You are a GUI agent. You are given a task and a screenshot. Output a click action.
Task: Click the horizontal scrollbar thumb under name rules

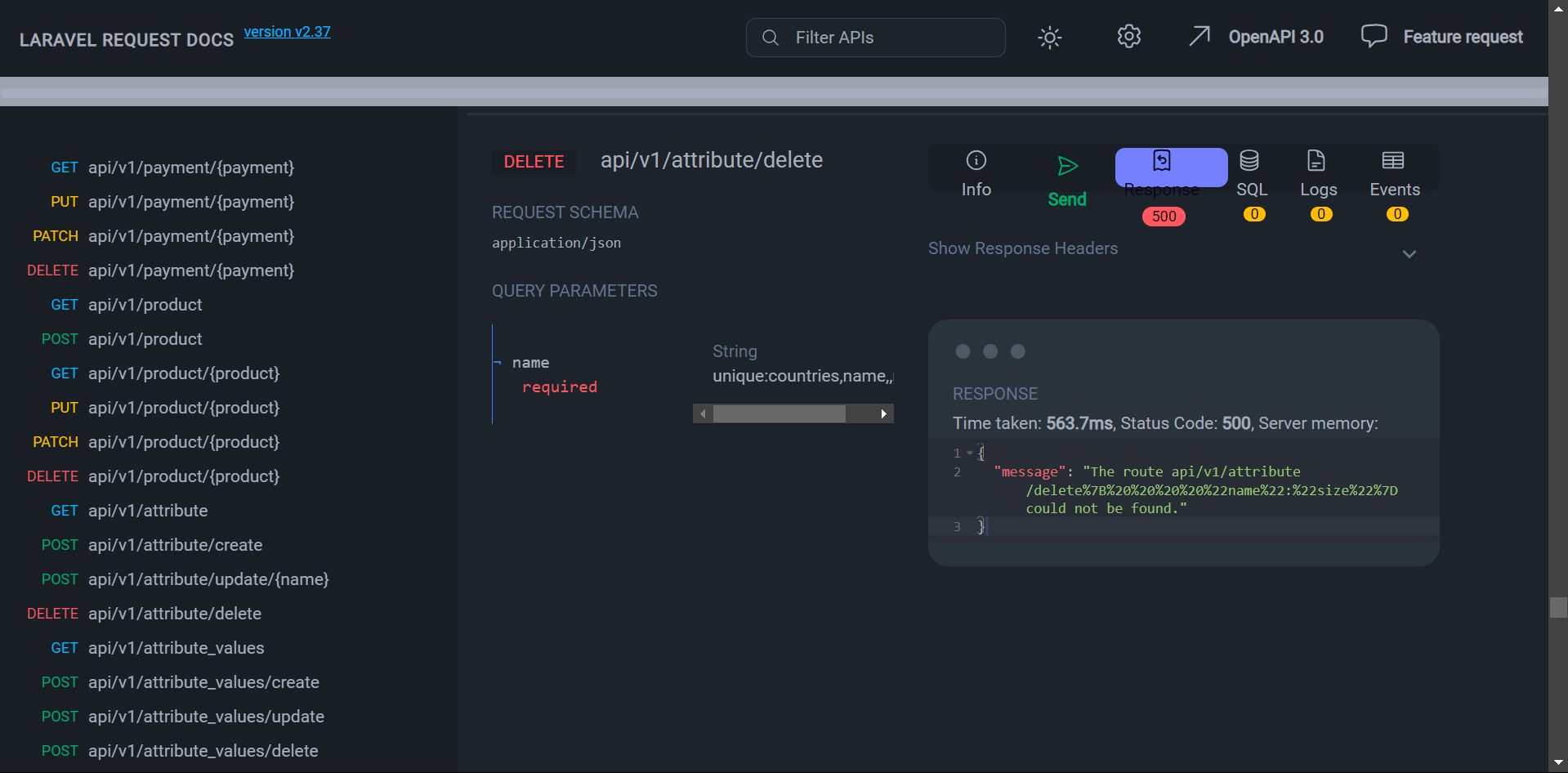coord(779,414)
